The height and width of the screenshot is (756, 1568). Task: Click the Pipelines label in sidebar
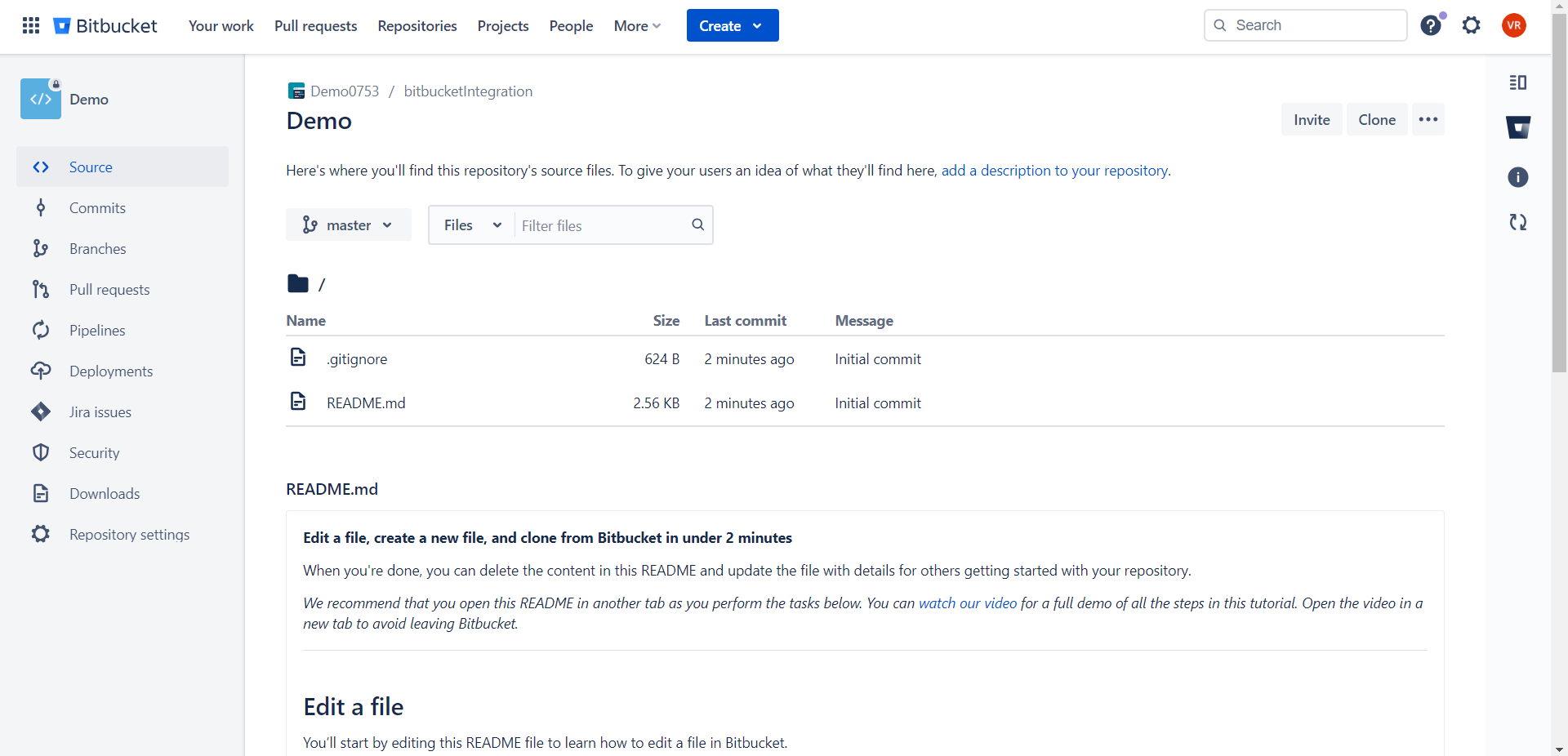pyautogui.click(x=97, y=331)
